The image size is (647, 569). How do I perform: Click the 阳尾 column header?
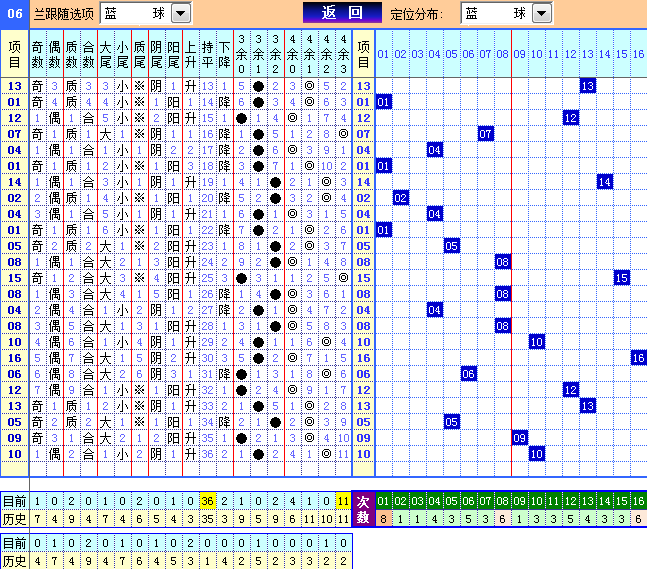(173, 54)
